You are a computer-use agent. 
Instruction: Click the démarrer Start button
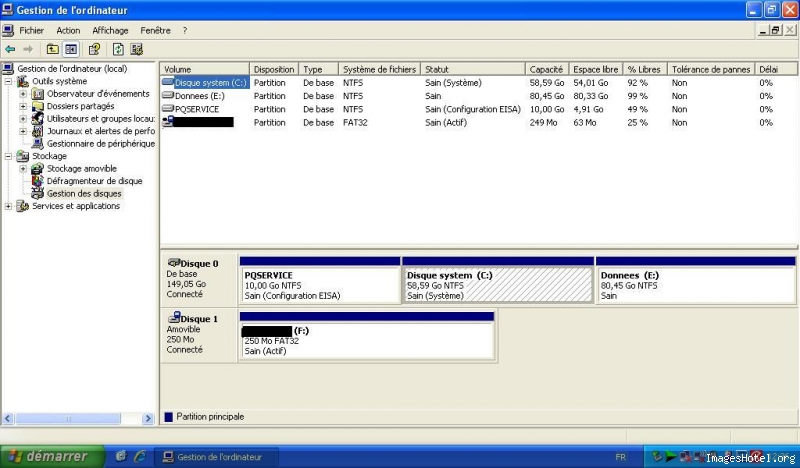coord(48,457)
